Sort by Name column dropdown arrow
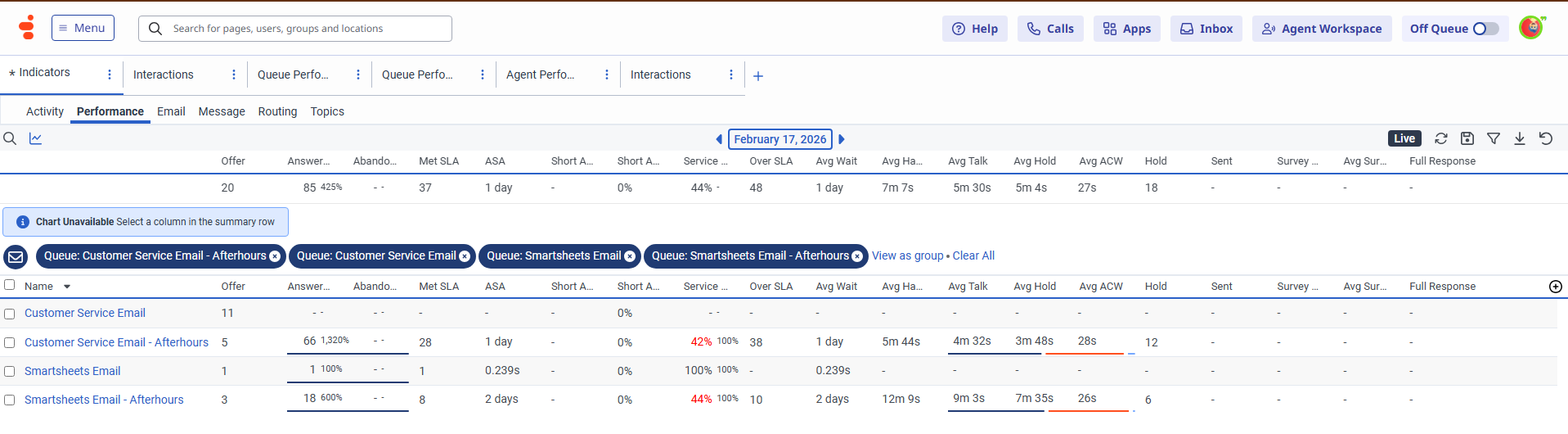The image size is (1568, 434). [x=67, y=287]
